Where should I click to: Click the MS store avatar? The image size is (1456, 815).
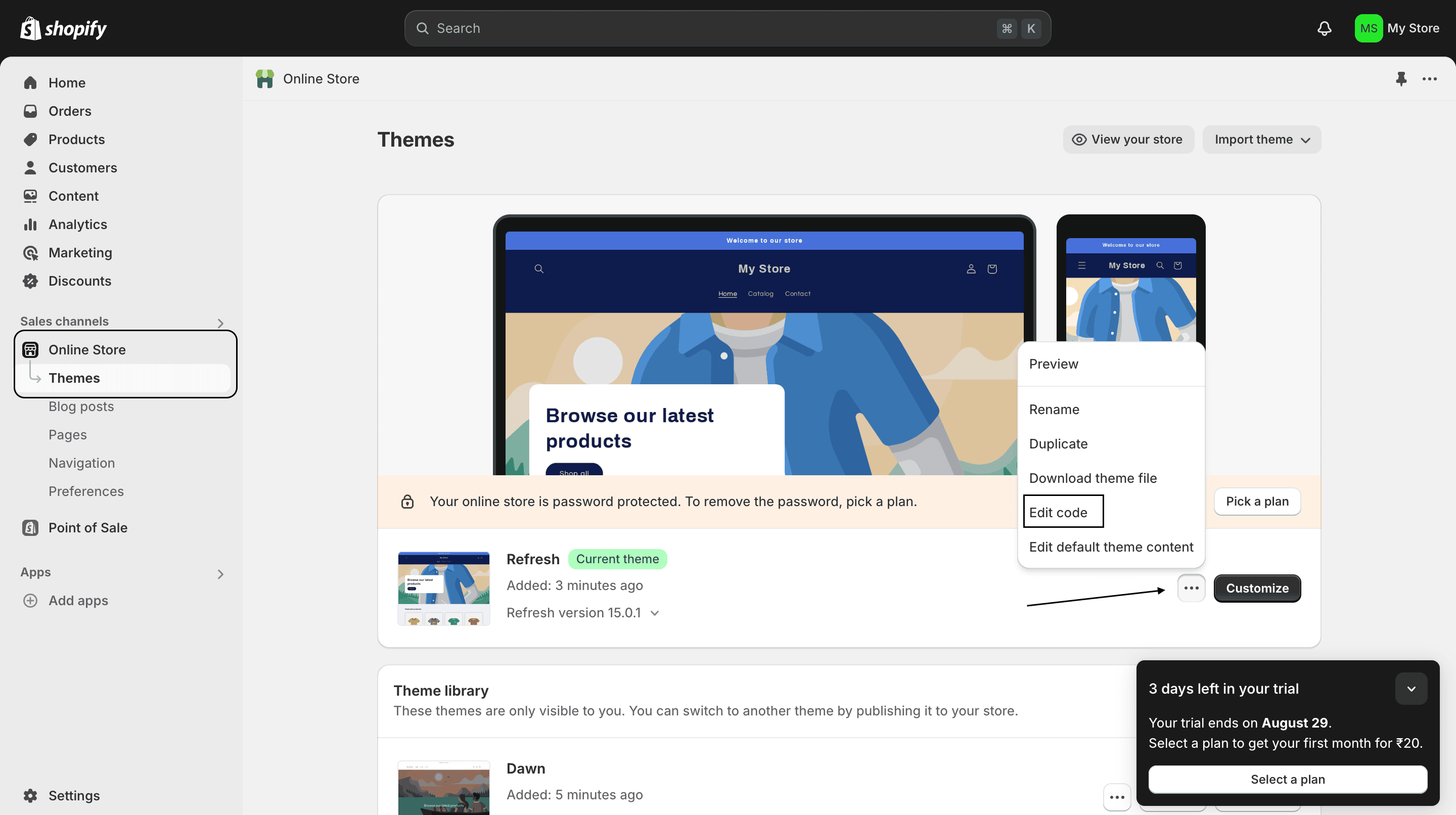pyautogui.click(x=1368, y=28)
